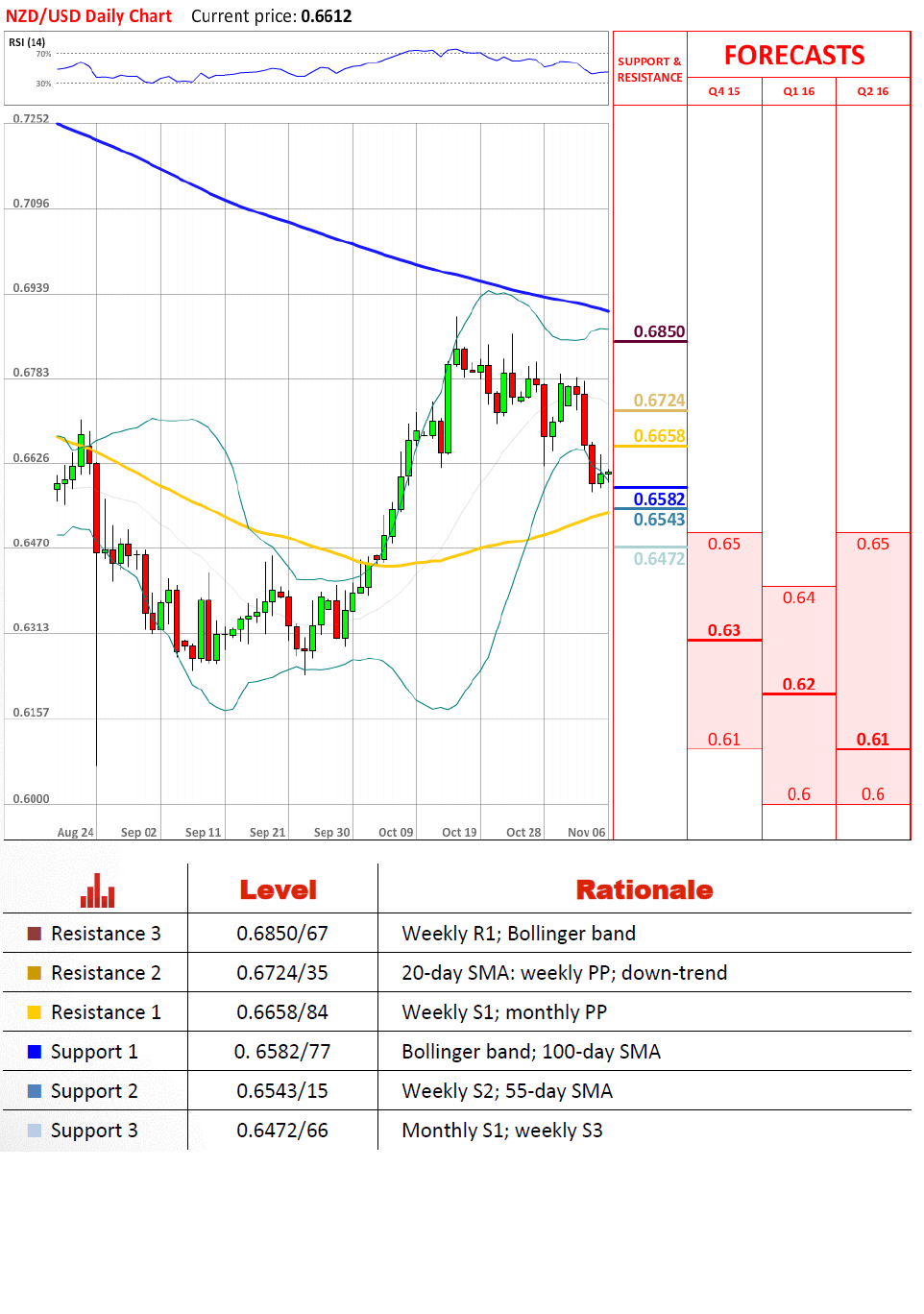This screenshot has width=924, height=1314.
Task: Click the 0.6543/15 level cell
Action: point(282,1091)
